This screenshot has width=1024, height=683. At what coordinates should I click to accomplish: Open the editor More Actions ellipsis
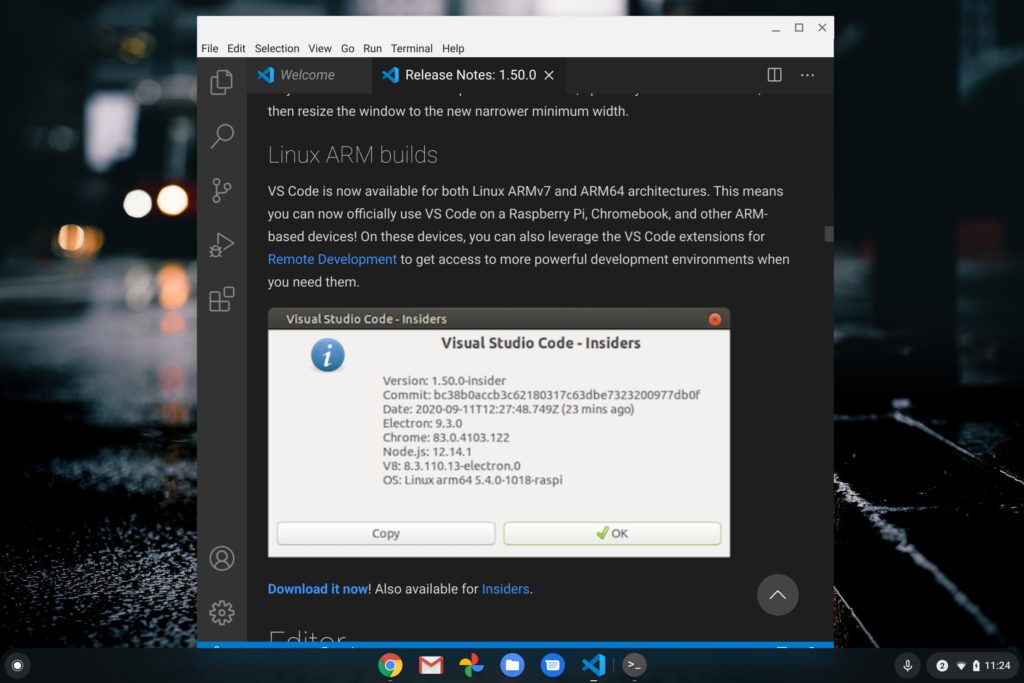click(x=807, y=75)
